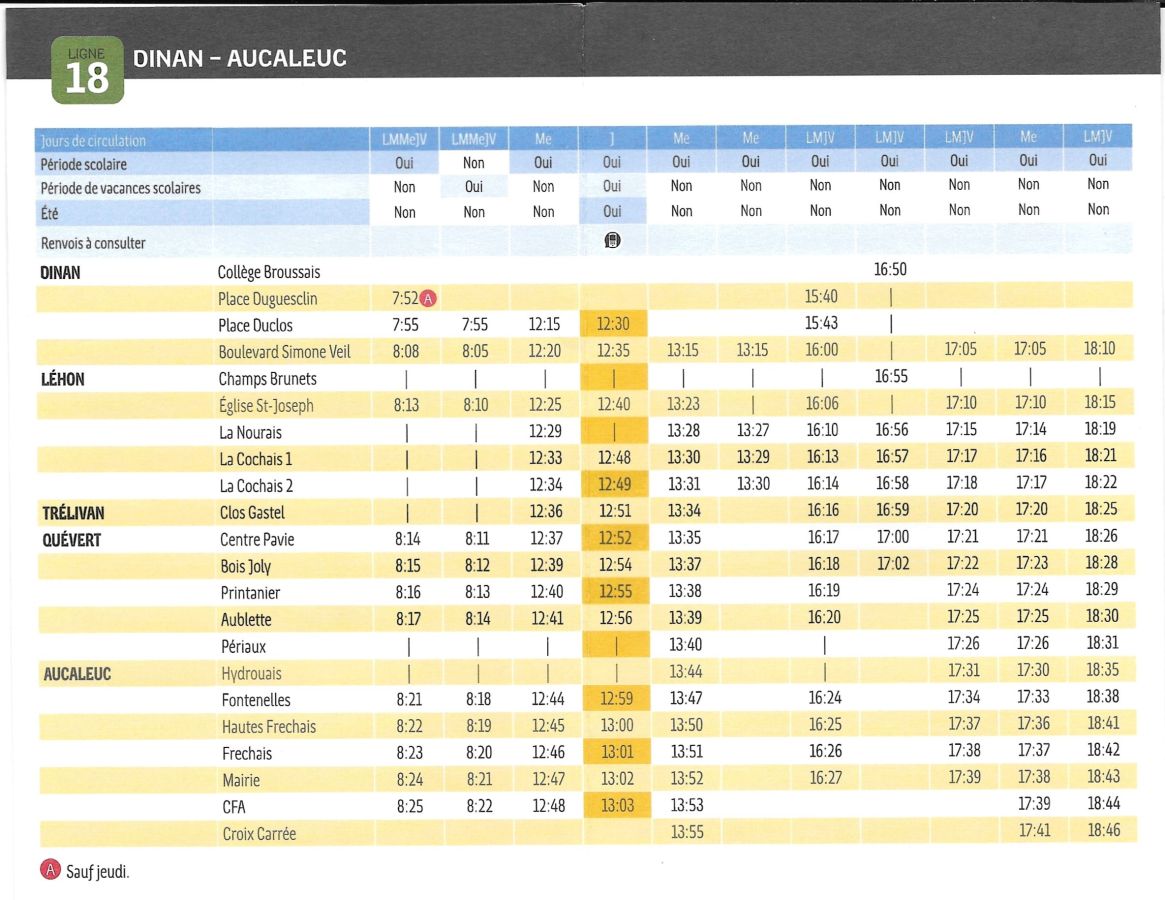Select the La Nourais stop name

pyautogui.click(x=250, y=433)
